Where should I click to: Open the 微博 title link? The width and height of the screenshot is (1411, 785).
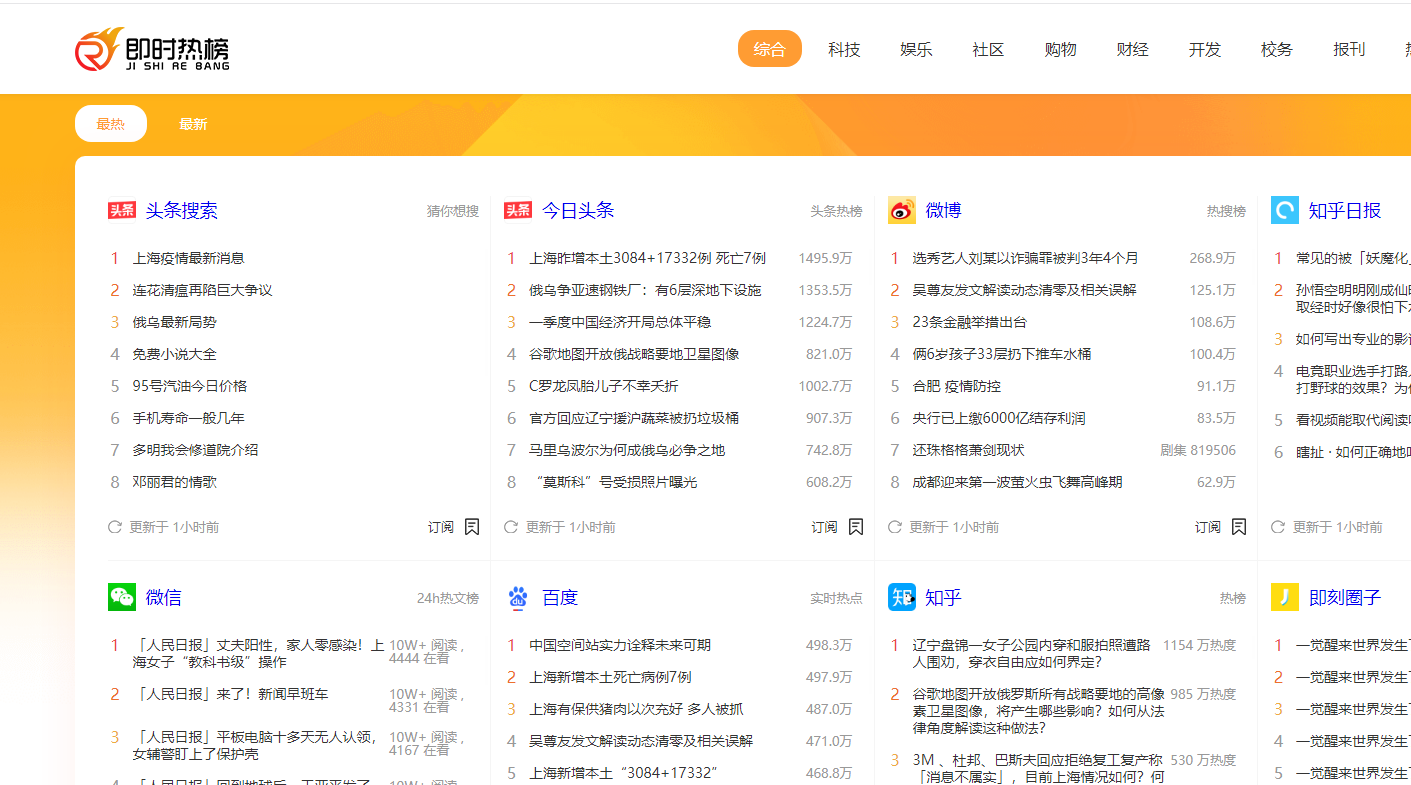[943, 210]
